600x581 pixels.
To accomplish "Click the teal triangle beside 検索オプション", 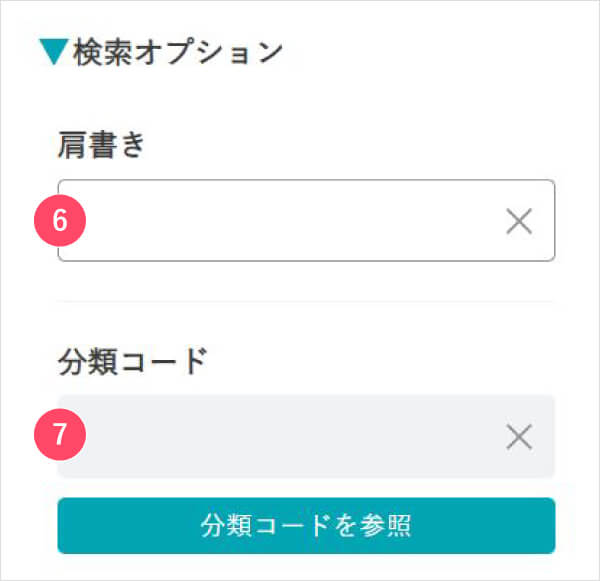I will pyautogui.click(x=54, y=52).
